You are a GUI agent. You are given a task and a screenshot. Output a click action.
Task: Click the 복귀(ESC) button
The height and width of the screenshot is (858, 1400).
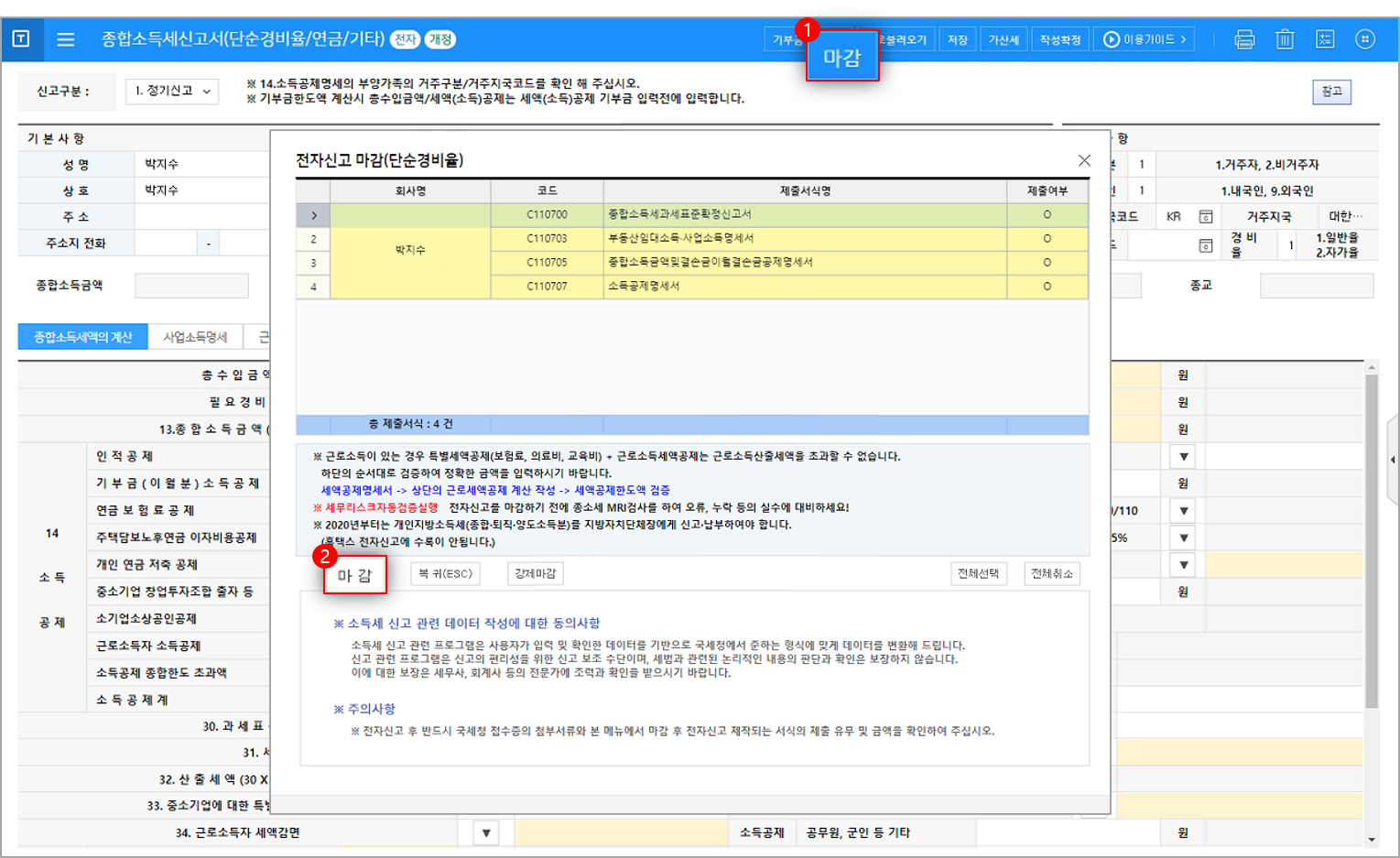pos(445,574)
